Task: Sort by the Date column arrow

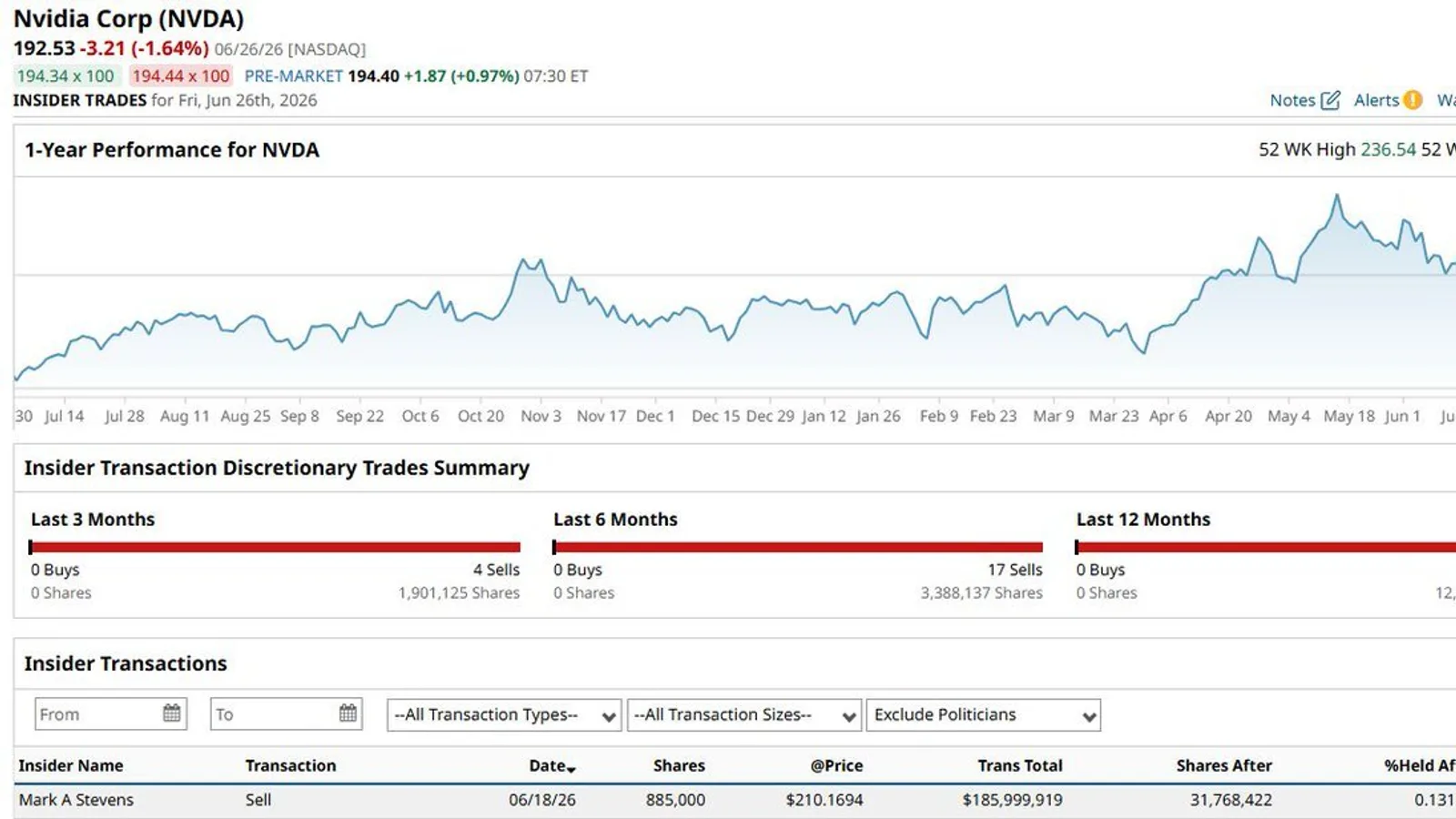Action: point(571,769)
